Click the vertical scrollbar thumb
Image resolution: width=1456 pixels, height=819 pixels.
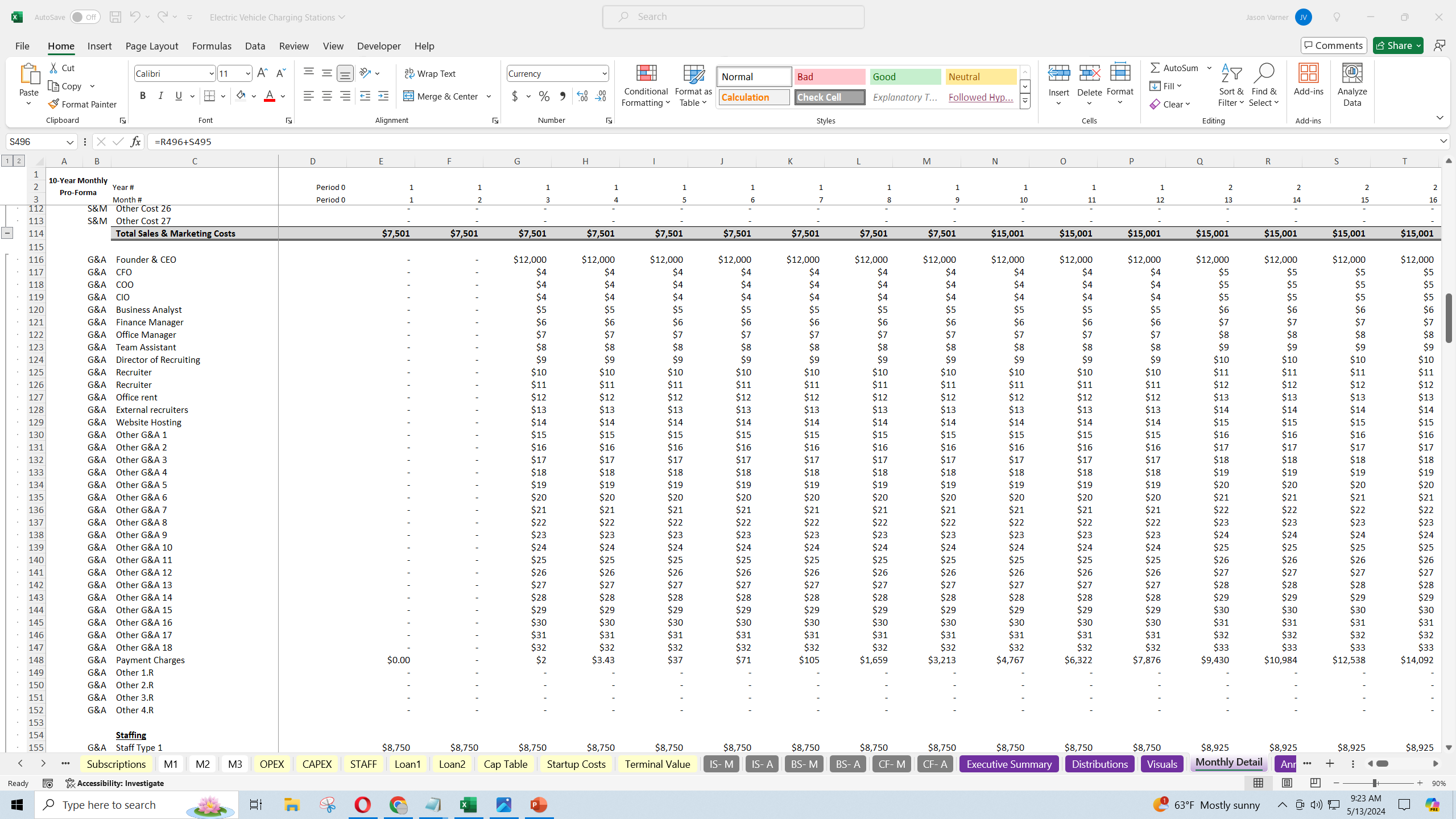(x=1449, y=318)
